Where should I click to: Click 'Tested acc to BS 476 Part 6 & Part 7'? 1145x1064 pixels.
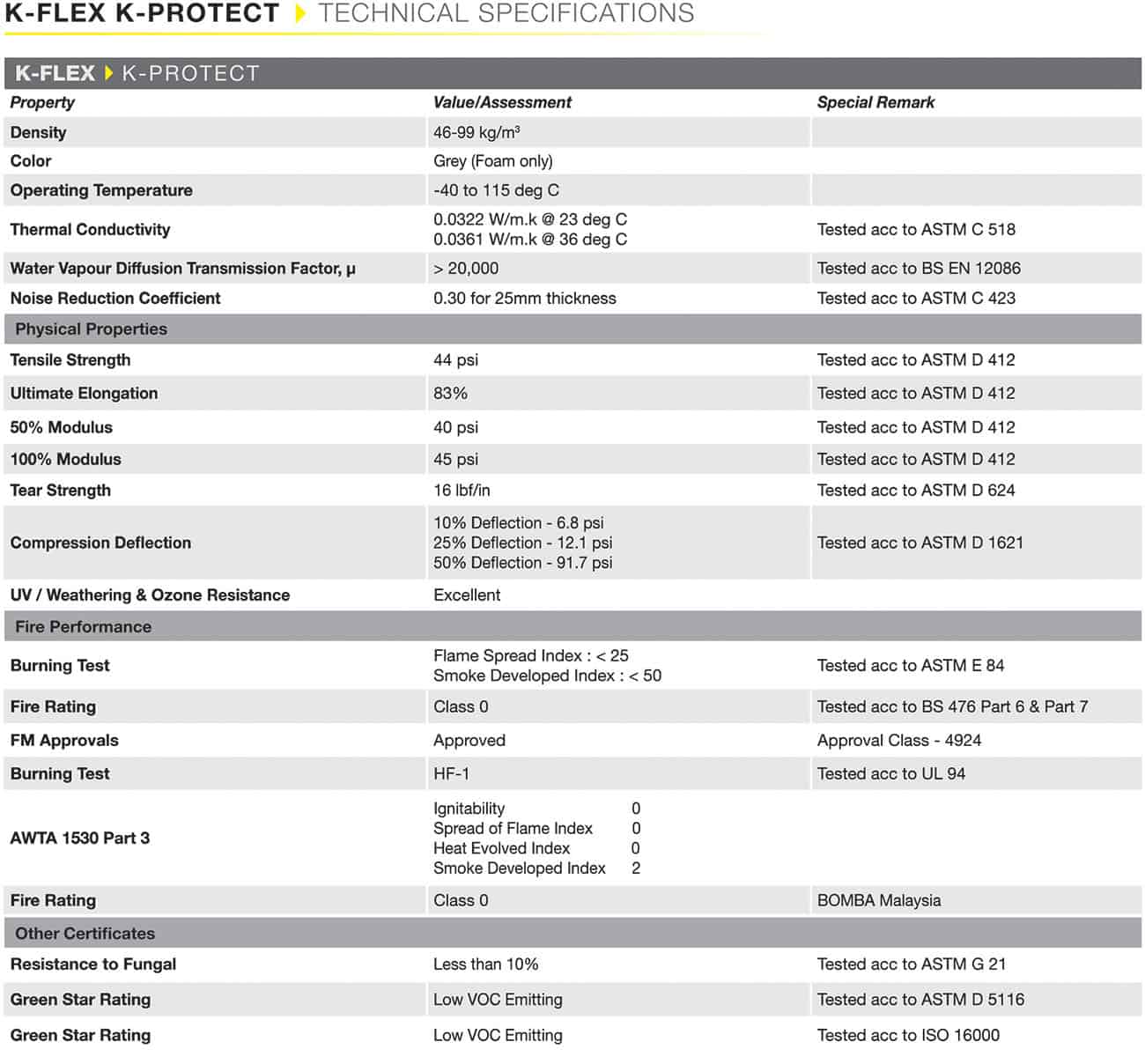[x=952, y=707]
